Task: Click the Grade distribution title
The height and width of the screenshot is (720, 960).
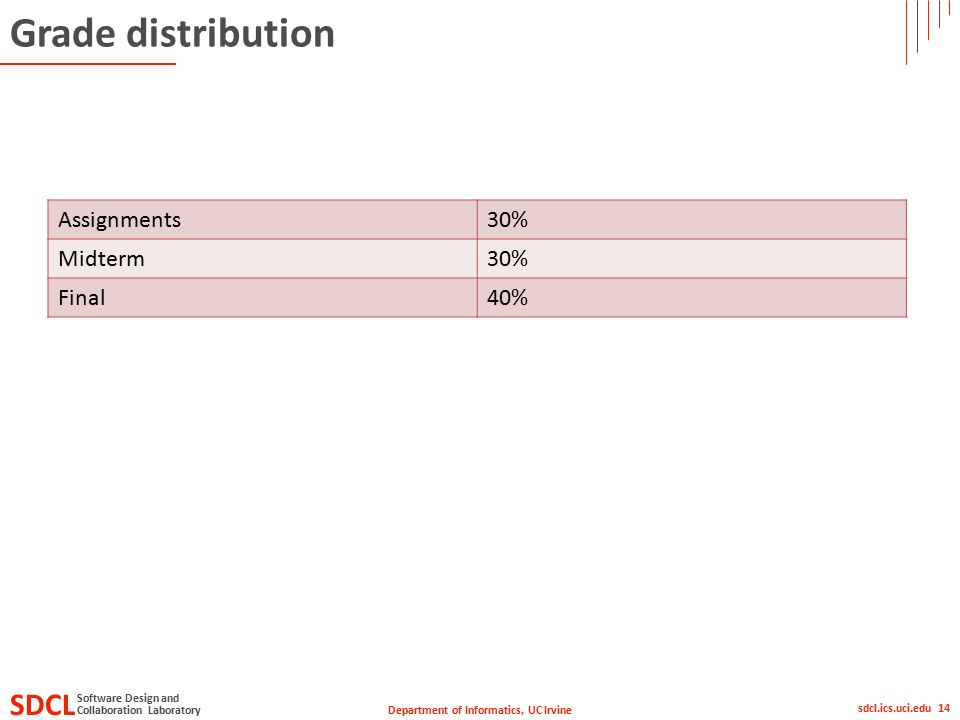Action: (x=172, y=33)
